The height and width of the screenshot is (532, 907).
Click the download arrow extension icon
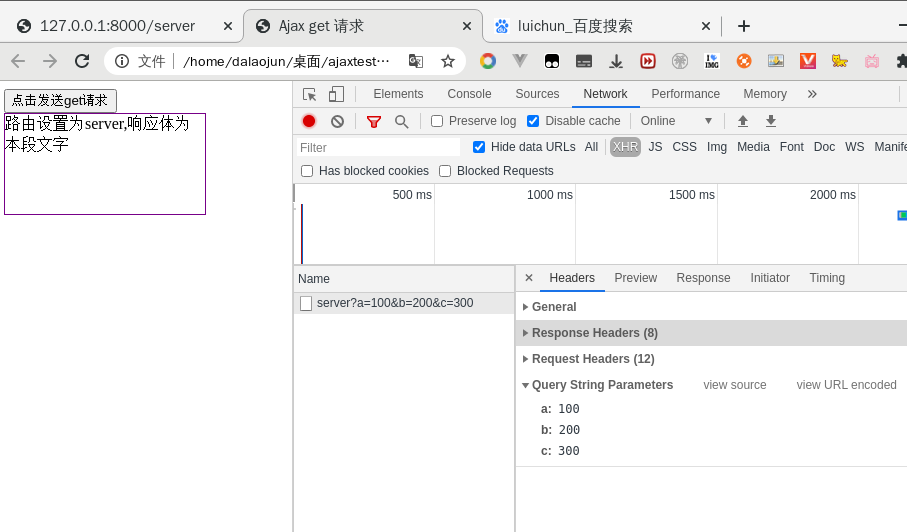(x=616, y=61)
